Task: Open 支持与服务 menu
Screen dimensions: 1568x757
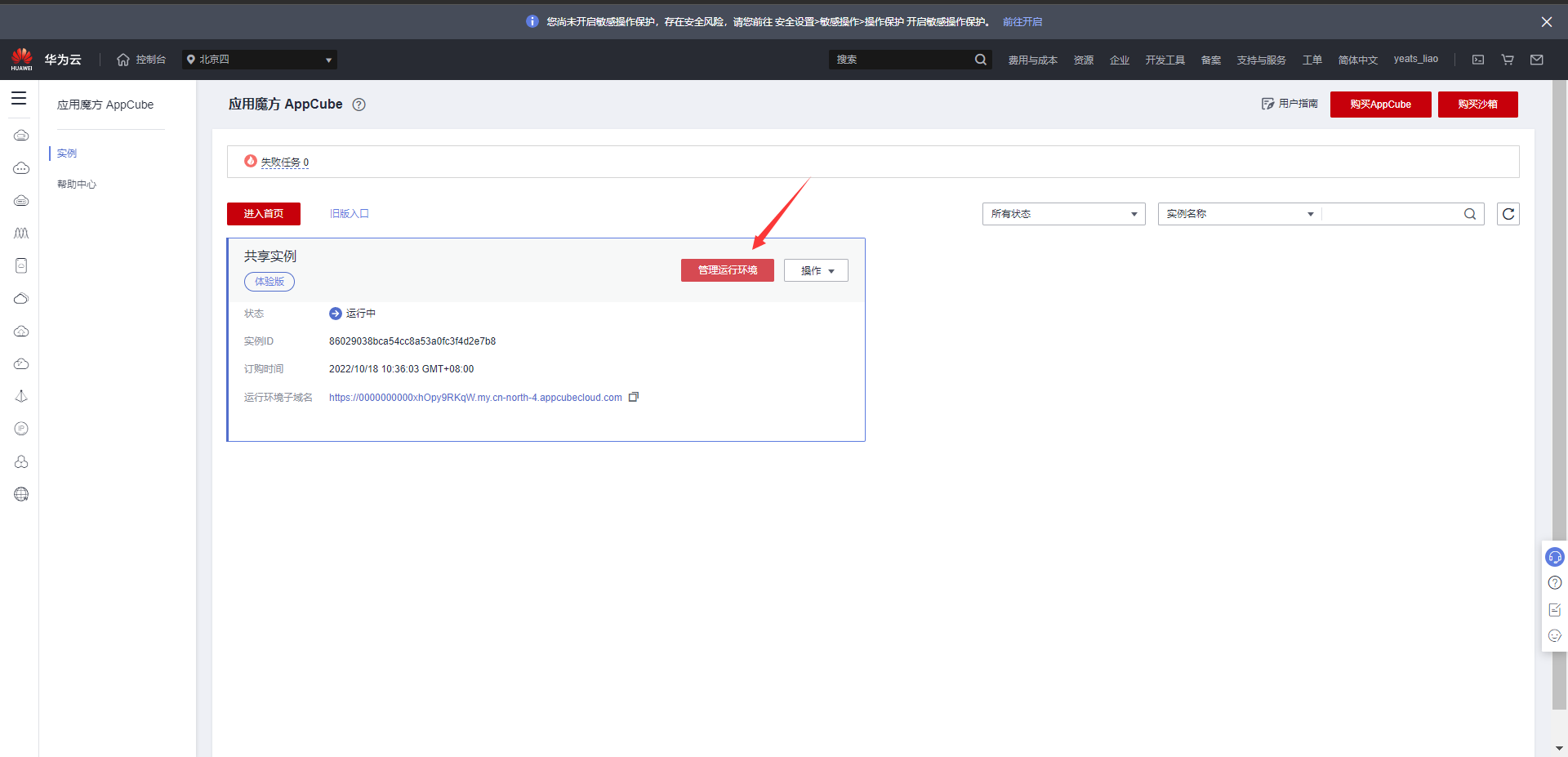Action: (1261, 60)
